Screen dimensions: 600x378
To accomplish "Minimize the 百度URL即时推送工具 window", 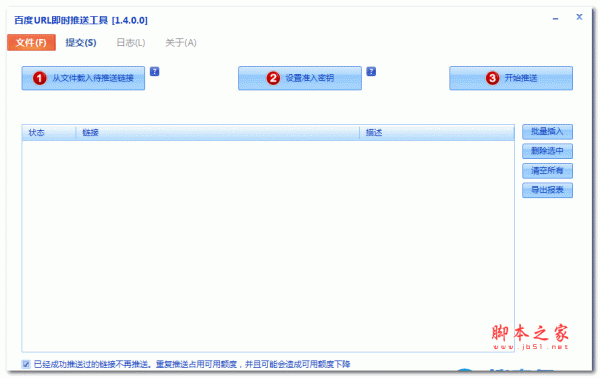I will (x=555, y=18).
